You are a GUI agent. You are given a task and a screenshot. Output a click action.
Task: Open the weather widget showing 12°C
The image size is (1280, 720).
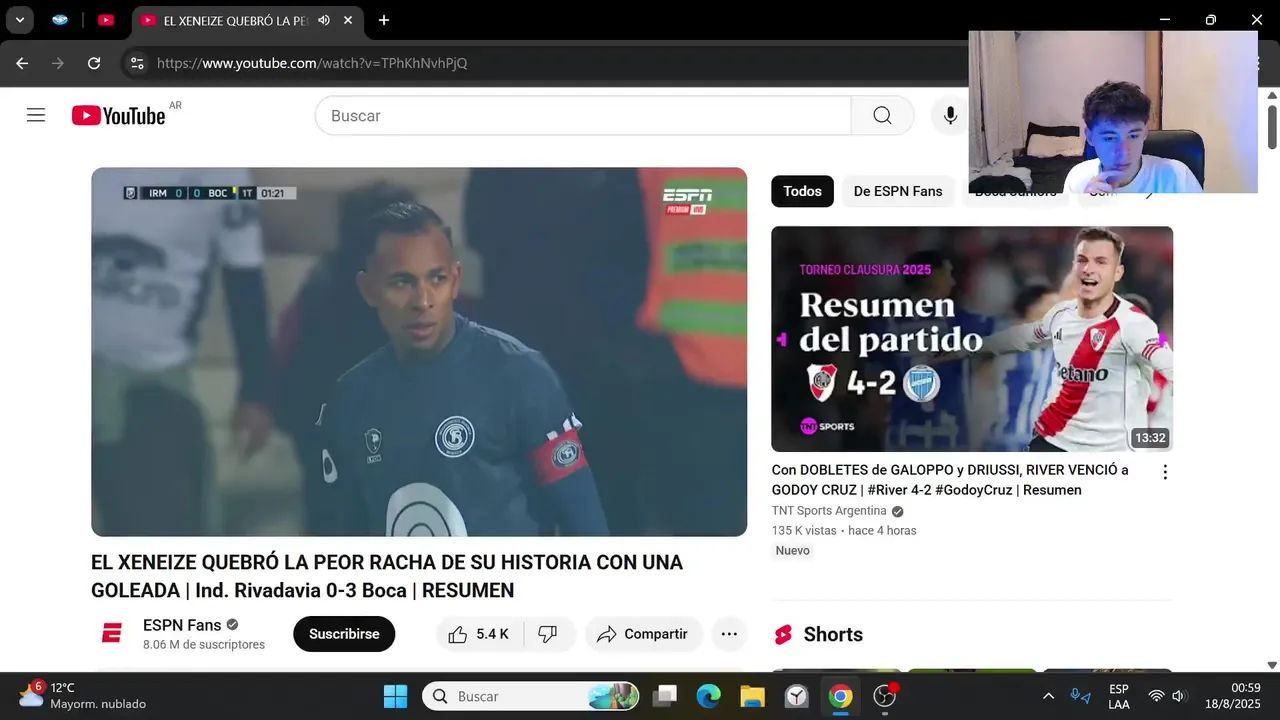[x=82, y=696]
